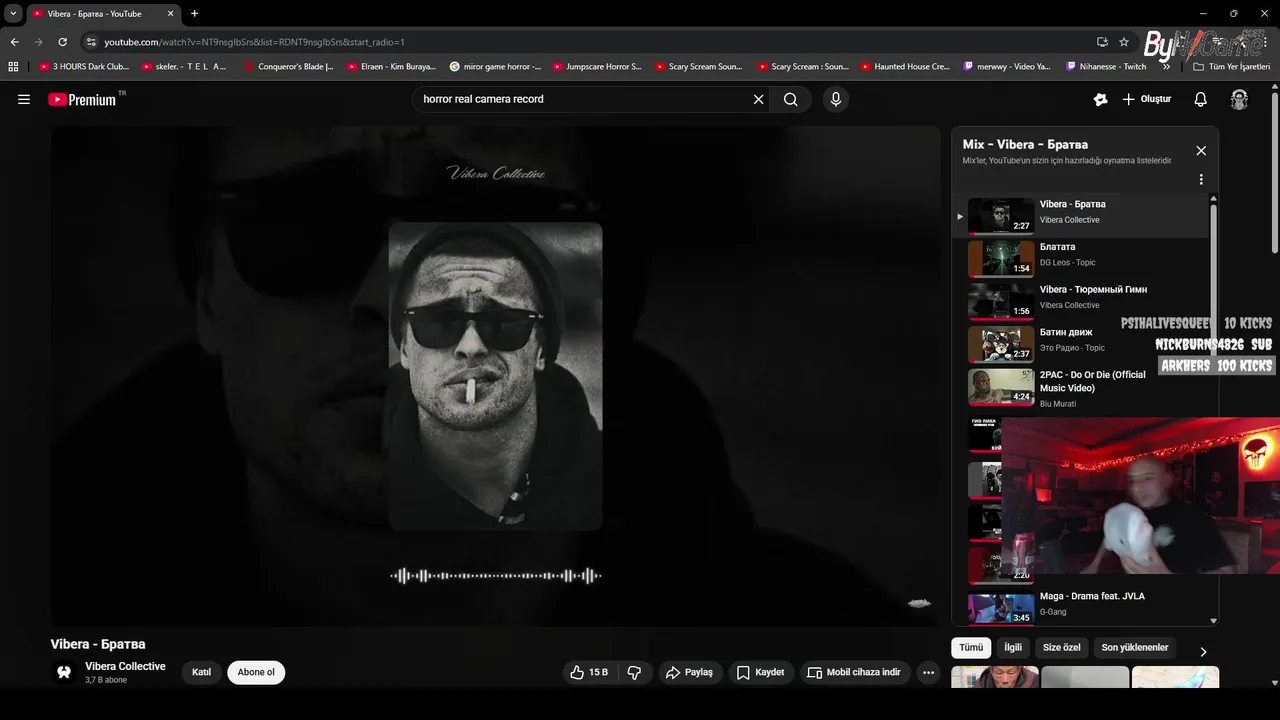Screen dimensions: 1280x720
Task: Dislike the video
Action: coord(634,673)
